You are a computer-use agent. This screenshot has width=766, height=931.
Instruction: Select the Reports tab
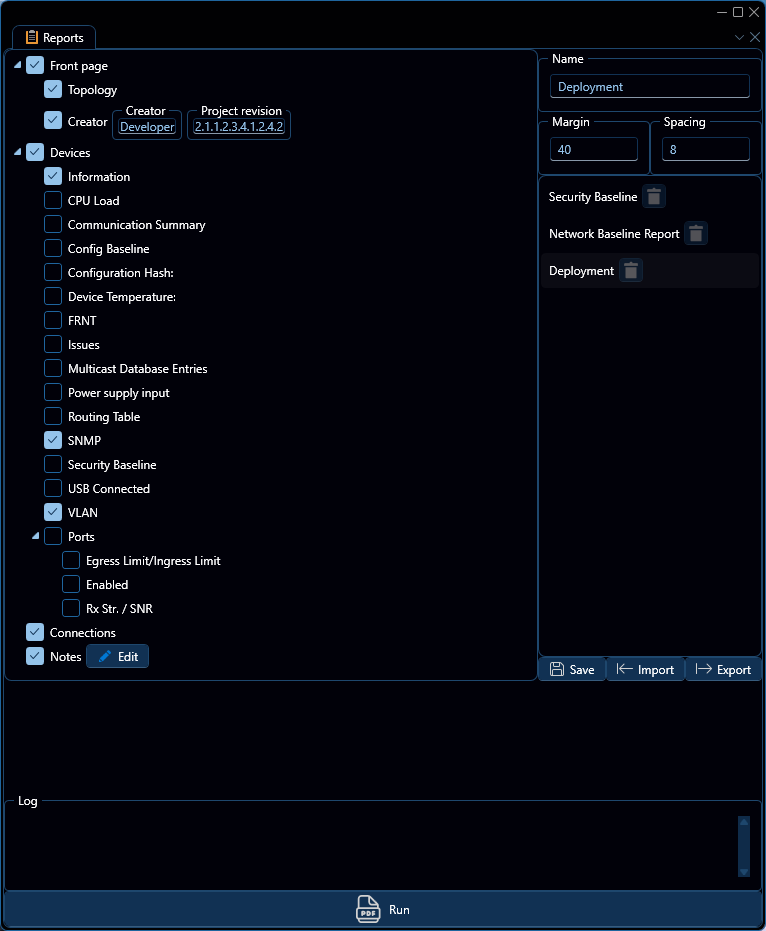coord(54,38)
